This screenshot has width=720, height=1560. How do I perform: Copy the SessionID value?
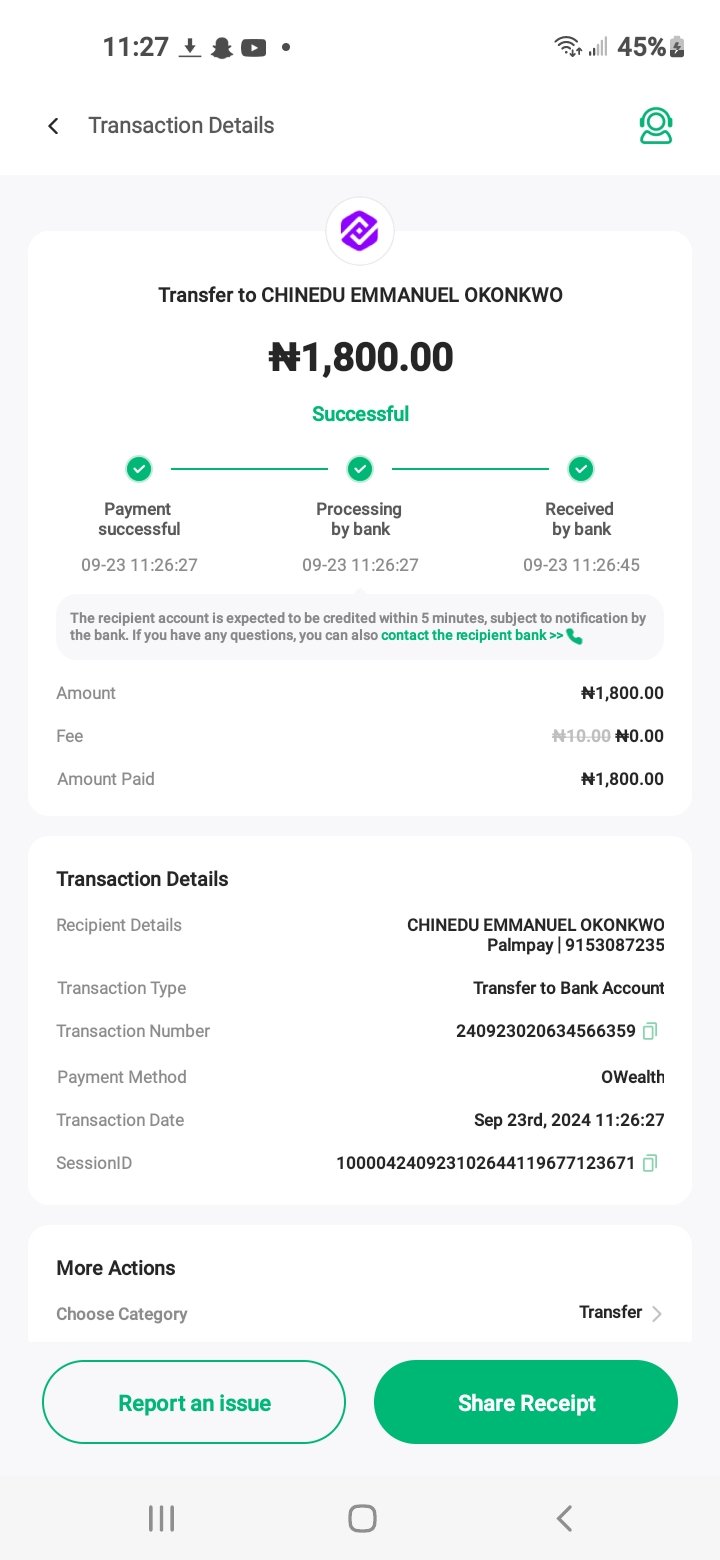pos(650,1163)
